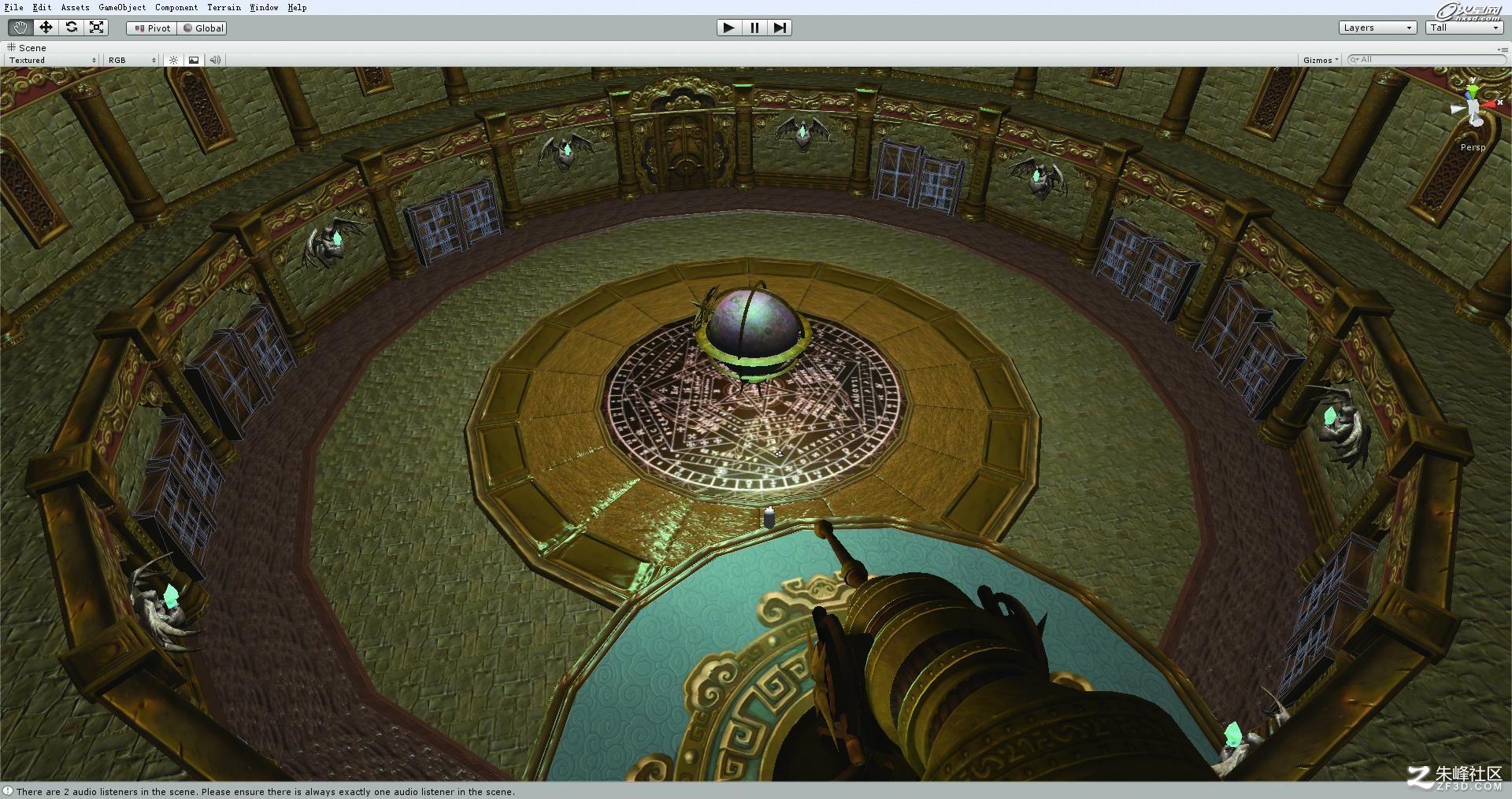1512x799 pixels.
Task: Click the Step forward button
Action: pyautogui.click(x=780, y=28)
